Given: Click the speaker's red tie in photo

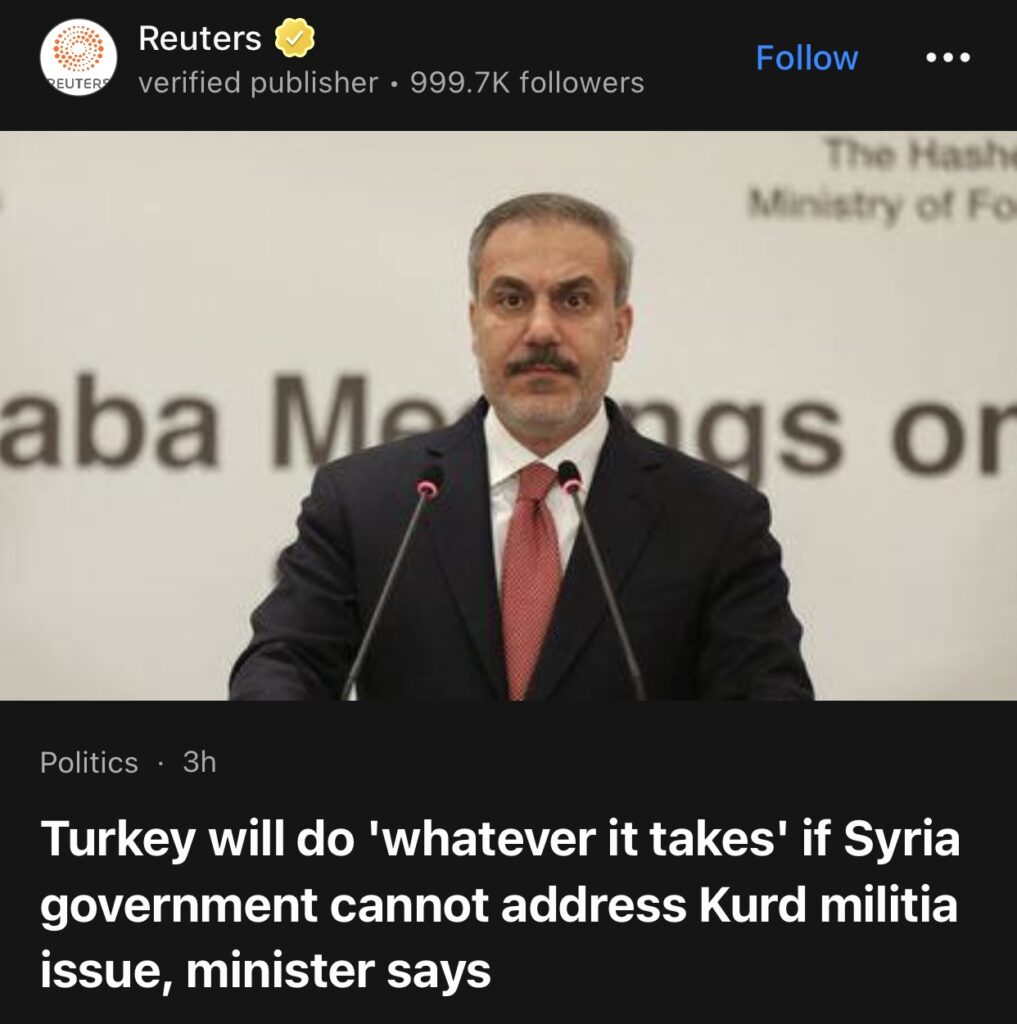Looking at the screenshot, I should [531, 575].
